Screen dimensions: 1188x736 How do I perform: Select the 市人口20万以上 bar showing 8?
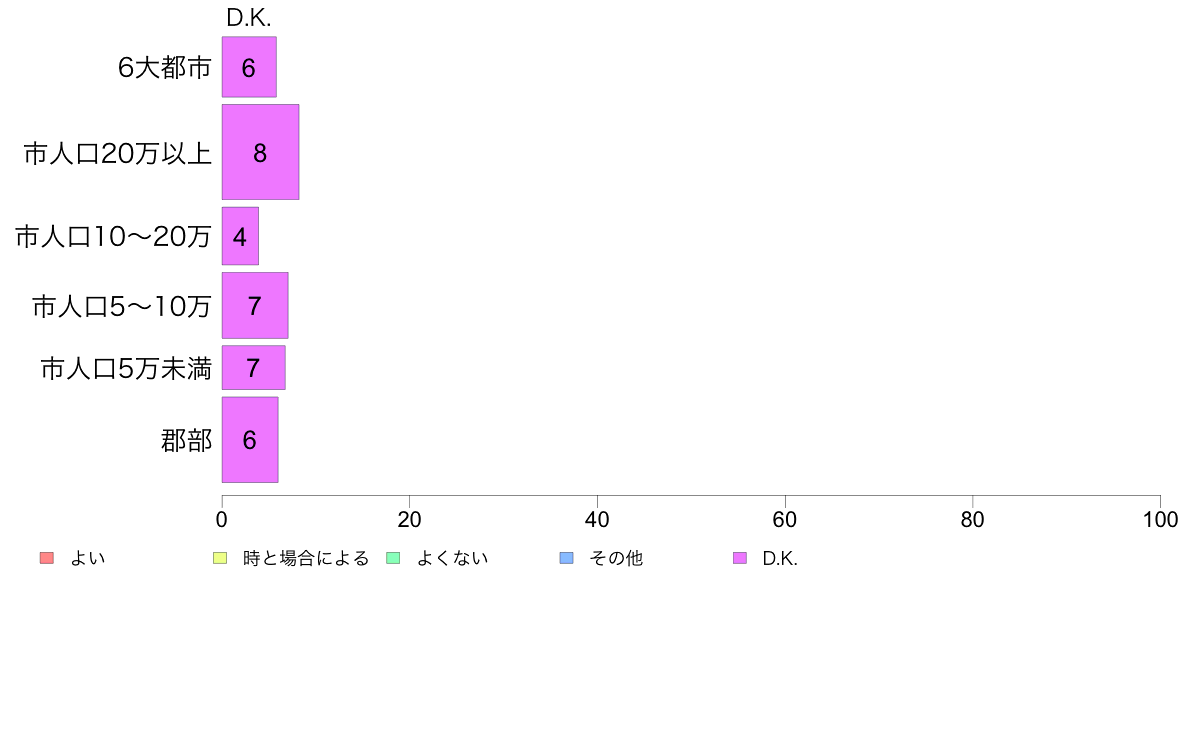[261, 152]
